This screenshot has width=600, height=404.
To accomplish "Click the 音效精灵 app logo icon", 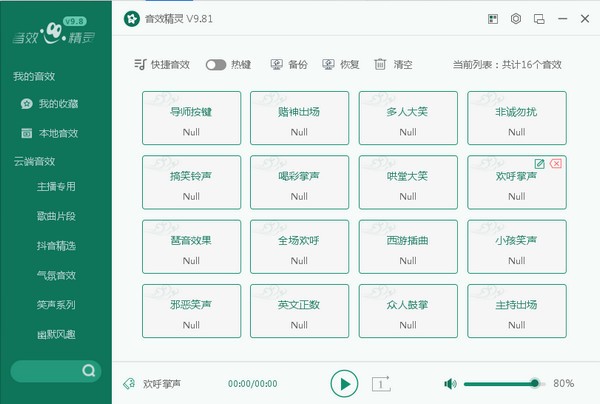I will click(132, 19).
